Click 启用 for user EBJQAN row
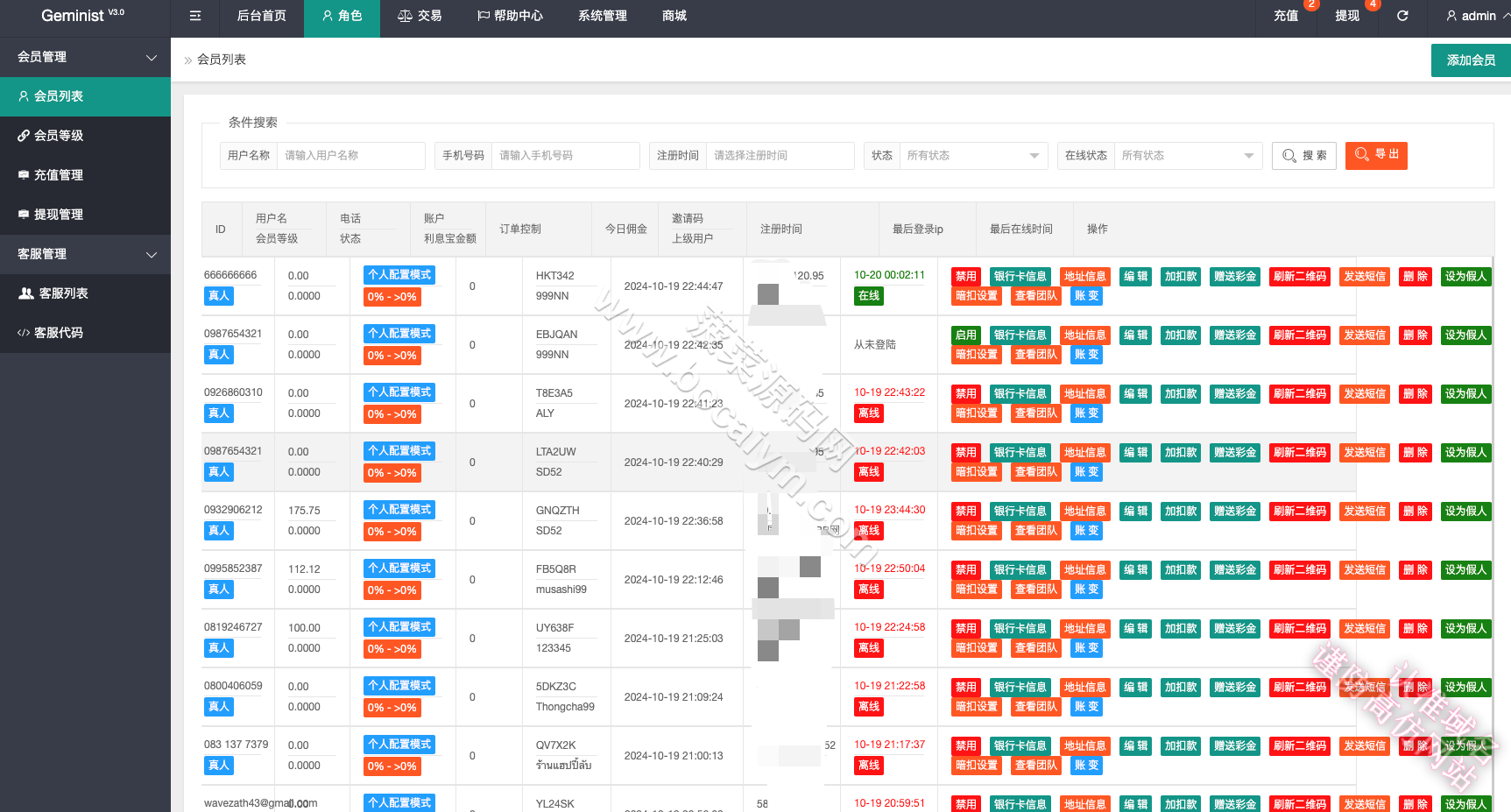 point(966,335)
